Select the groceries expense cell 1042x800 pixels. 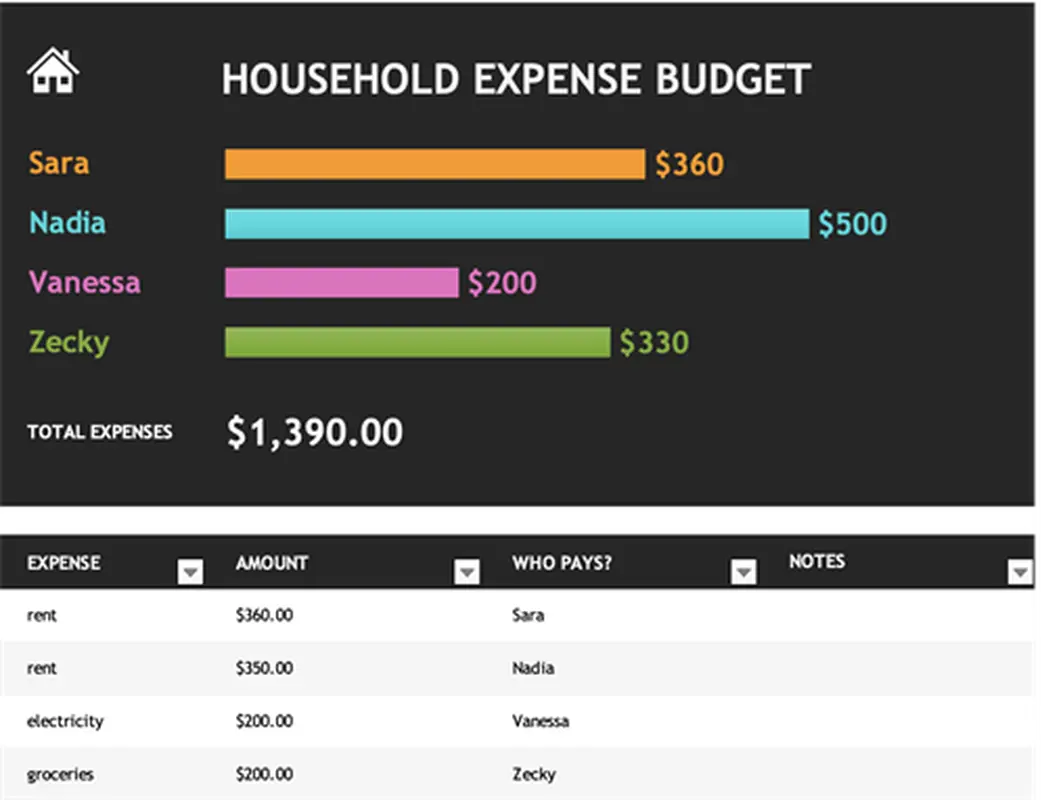pyautogui.click(x=61, y=774)
